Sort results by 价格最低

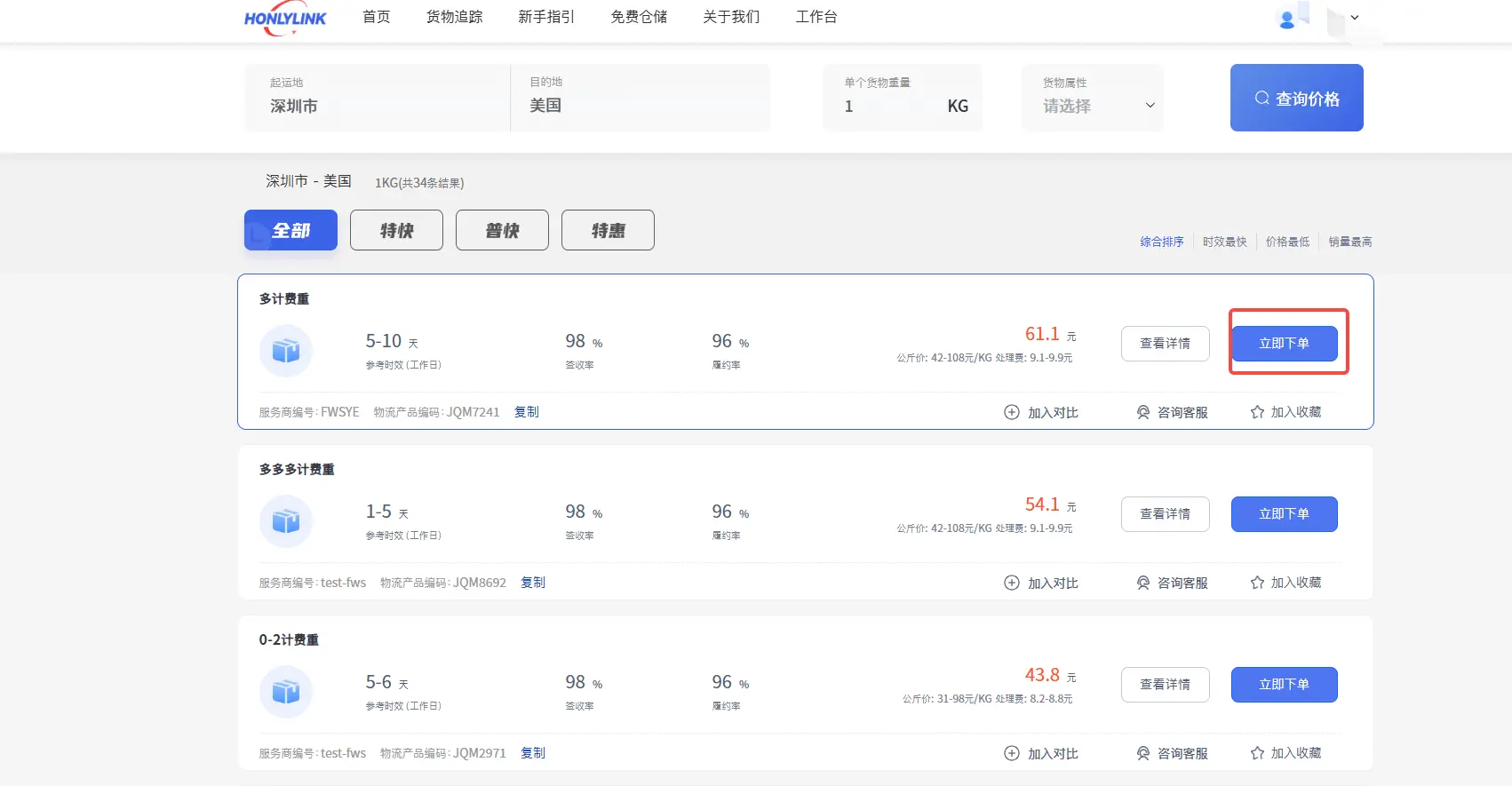pos(1287,242)
